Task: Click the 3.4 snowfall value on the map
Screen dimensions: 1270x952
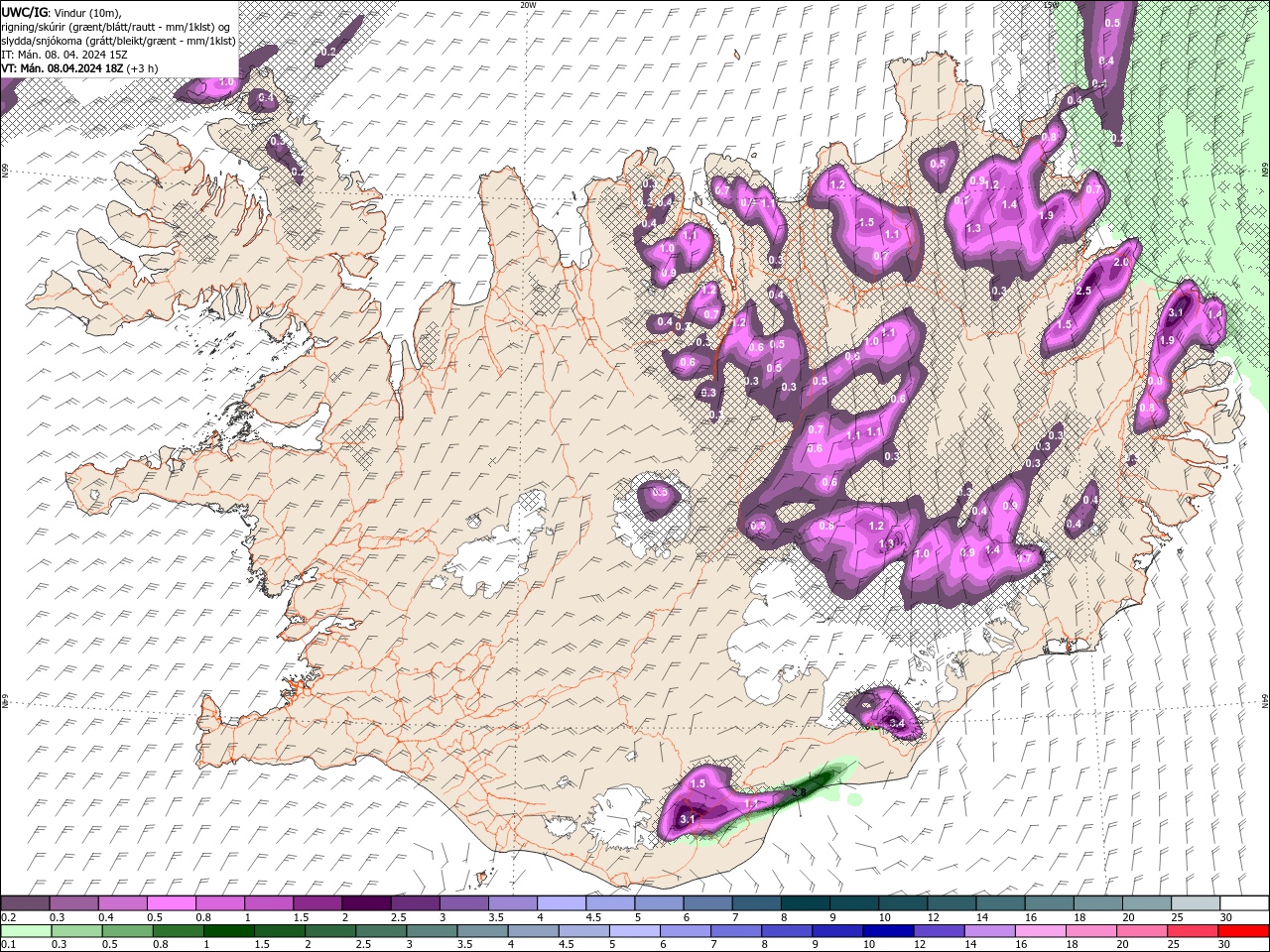Action: (896, 723)
